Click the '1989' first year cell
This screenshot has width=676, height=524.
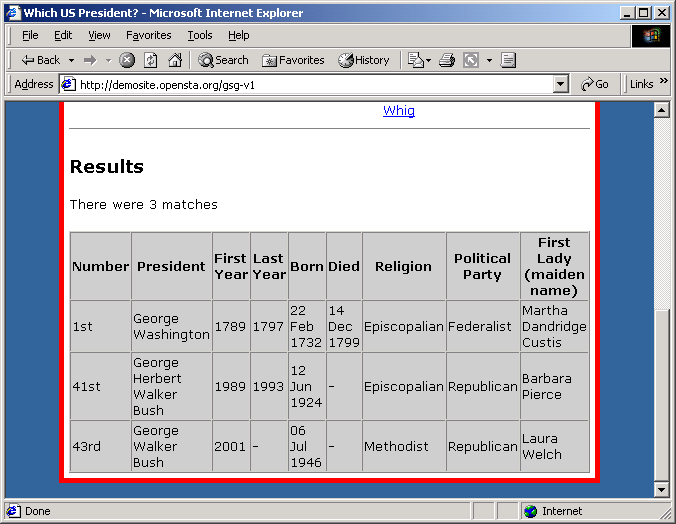tap(231, 386)
